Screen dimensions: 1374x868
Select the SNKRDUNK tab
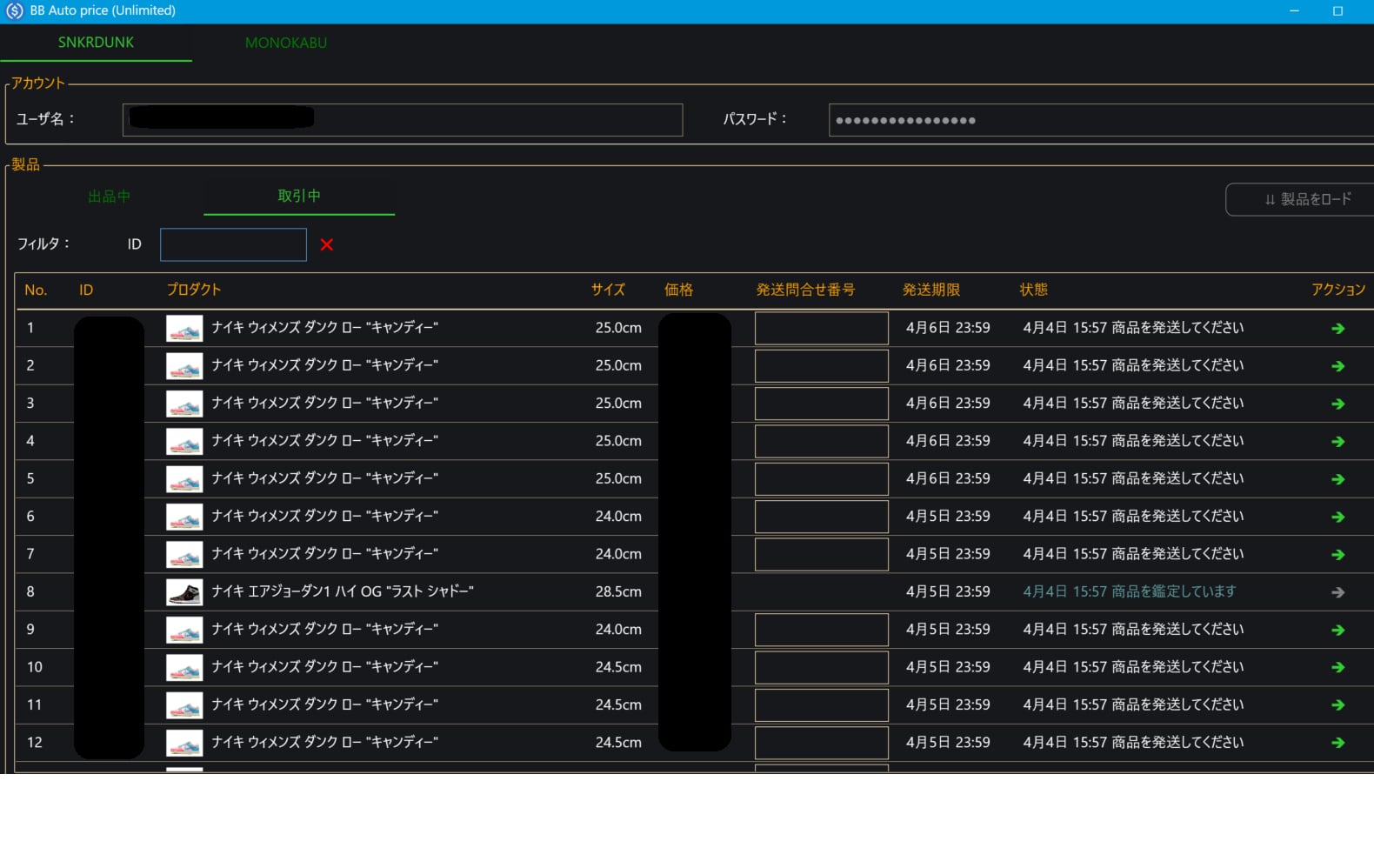96,43
